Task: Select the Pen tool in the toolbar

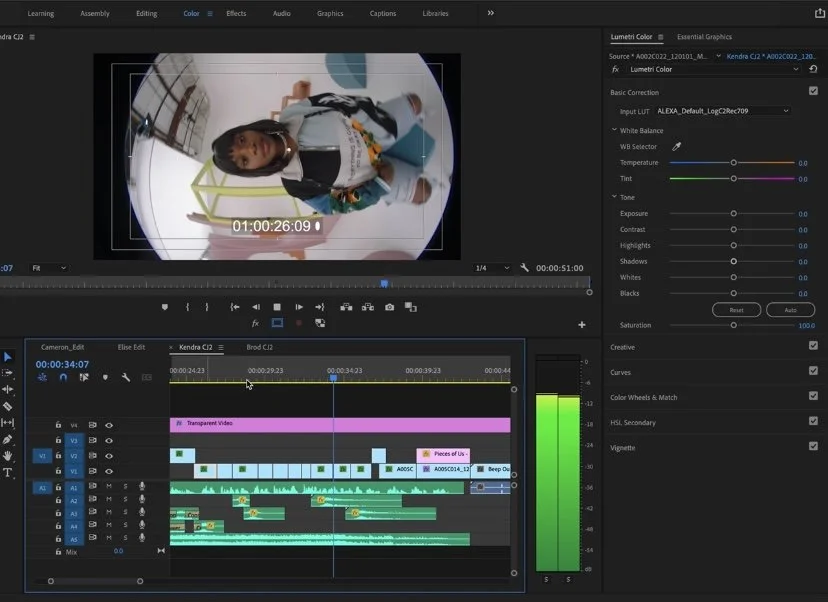Action: pyautogui.click(x=8, y=439)
